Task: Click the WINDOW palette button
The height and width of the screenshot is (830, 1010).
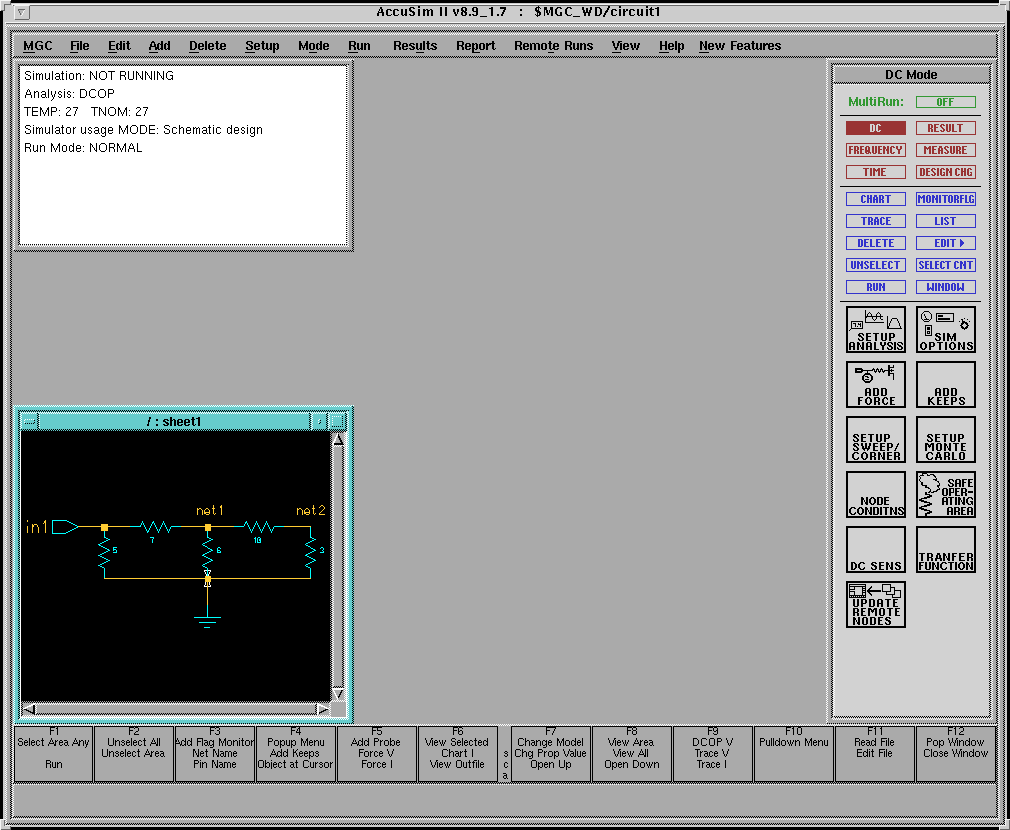Action: pyautogui.click(x=946, y=287)
